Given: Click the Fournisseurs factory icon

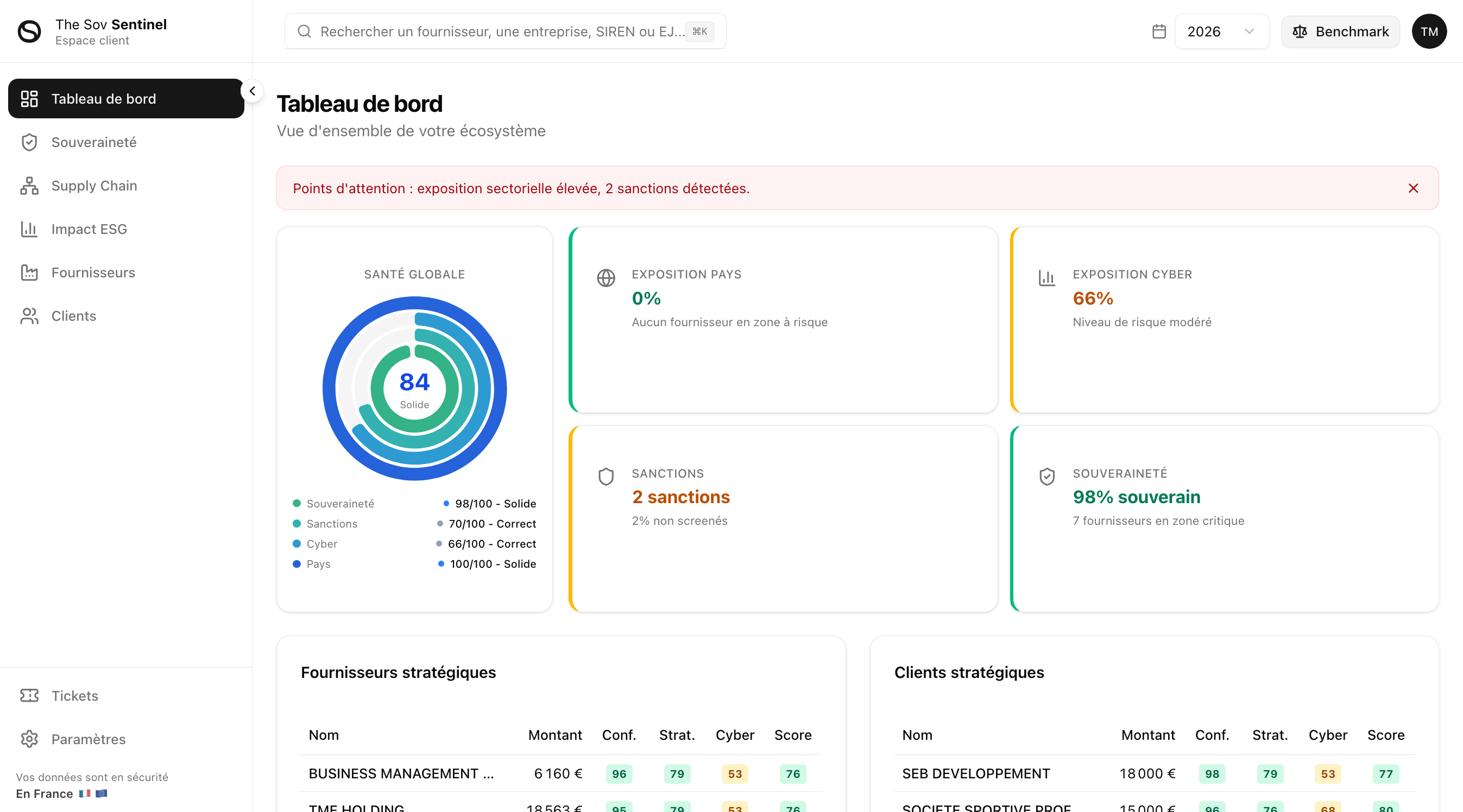Looking at the screenshot, I should click(x=29, y=272).
